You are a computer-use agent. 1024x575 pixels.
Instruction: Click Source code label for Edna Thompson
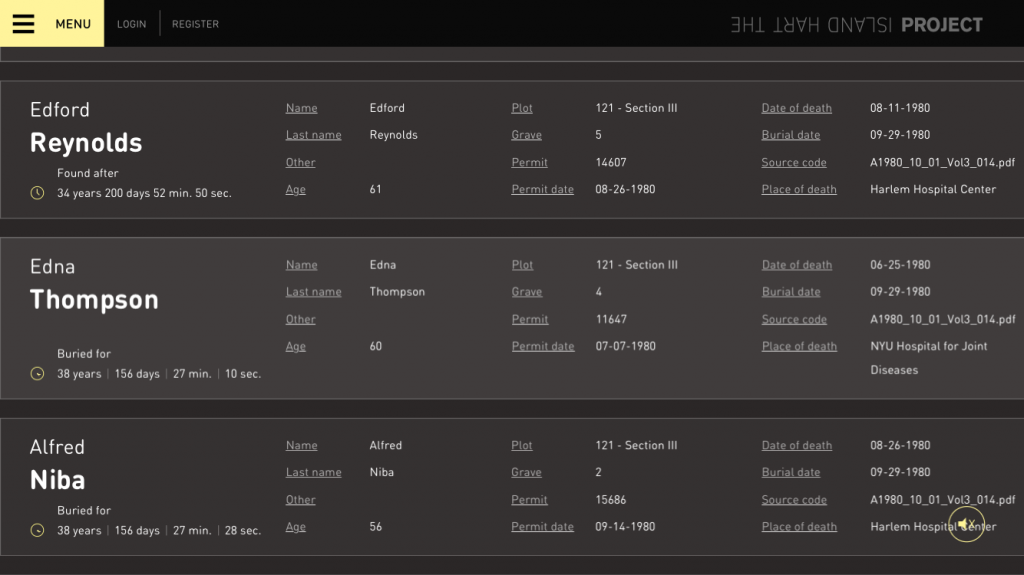(x=794, y=320)
